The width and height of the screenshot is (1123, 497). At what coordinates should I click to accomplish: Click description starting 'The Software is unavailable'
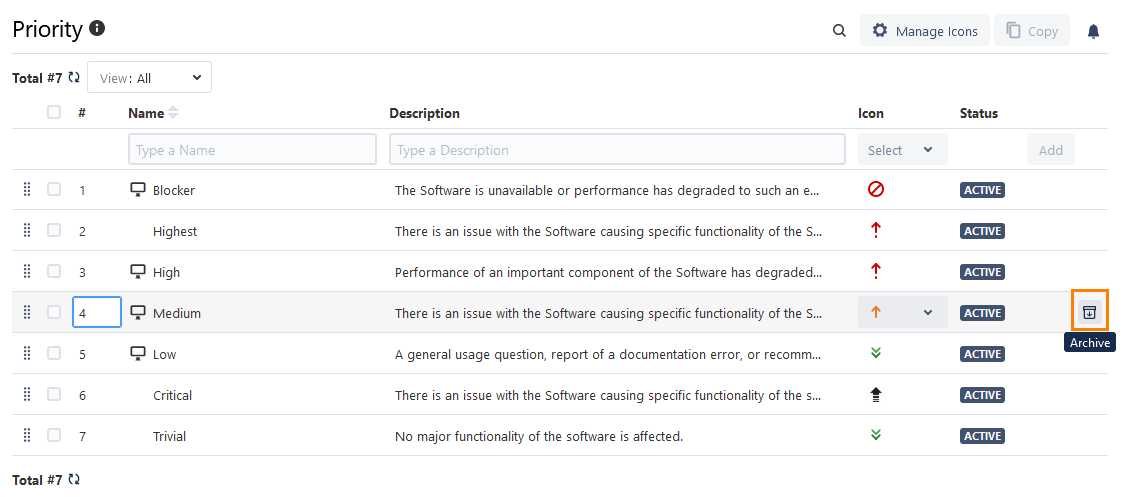coord(607,190)
